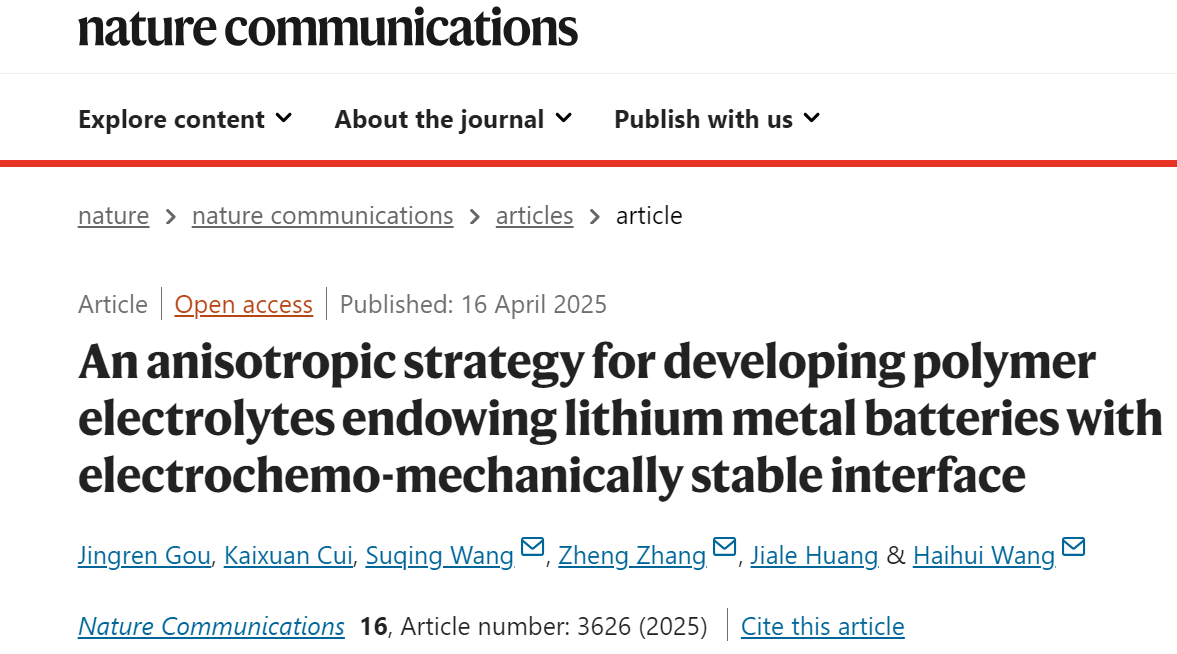Go to the nature breadcrumb link
Screen dimensions: 1177x654
pyautogui.click(x=113, y=216)
